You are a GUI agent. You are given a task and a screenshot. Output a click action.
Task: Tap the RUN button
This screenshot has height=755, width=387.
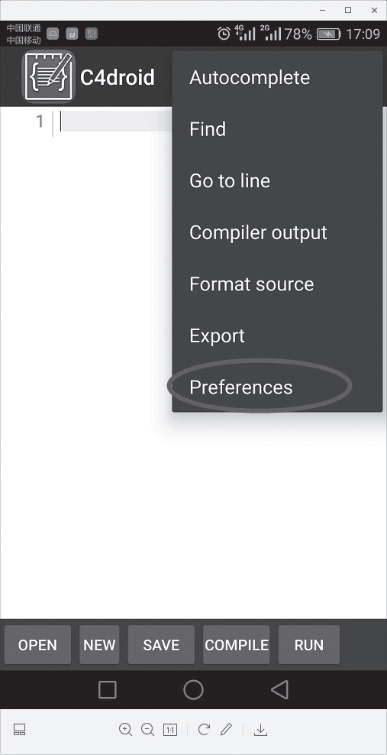pos(309,645)
